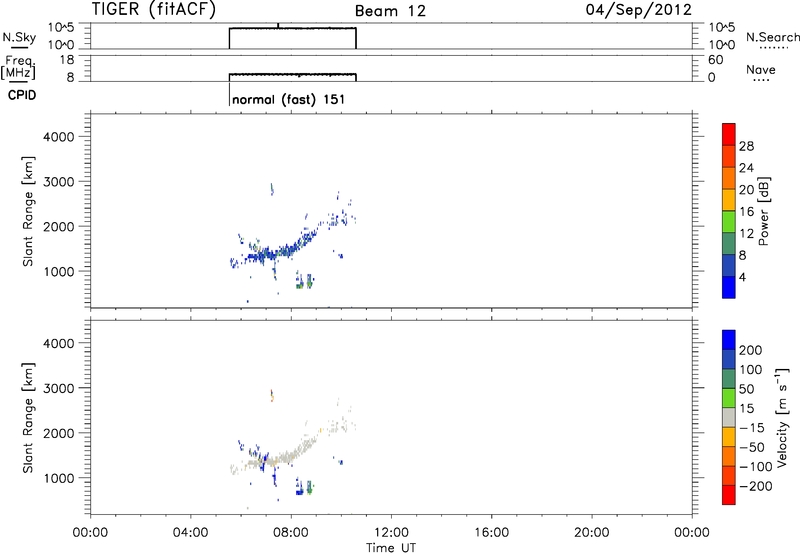Image resolution: width=800 pixels, height=554 pixels.
Task: Click the "16:00" time axis label
Action: pyautogui.click(x=491, y=533)
